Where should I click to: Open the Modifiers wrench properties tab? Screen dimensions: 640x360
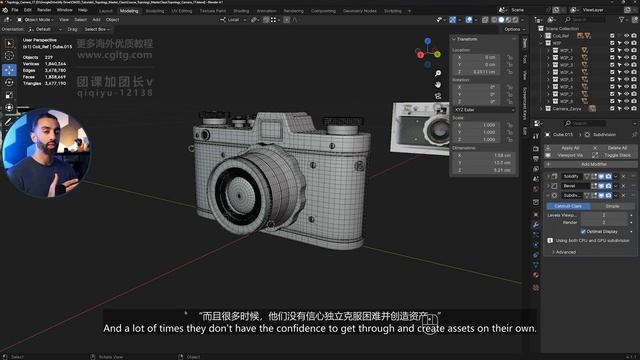(536, 225)
